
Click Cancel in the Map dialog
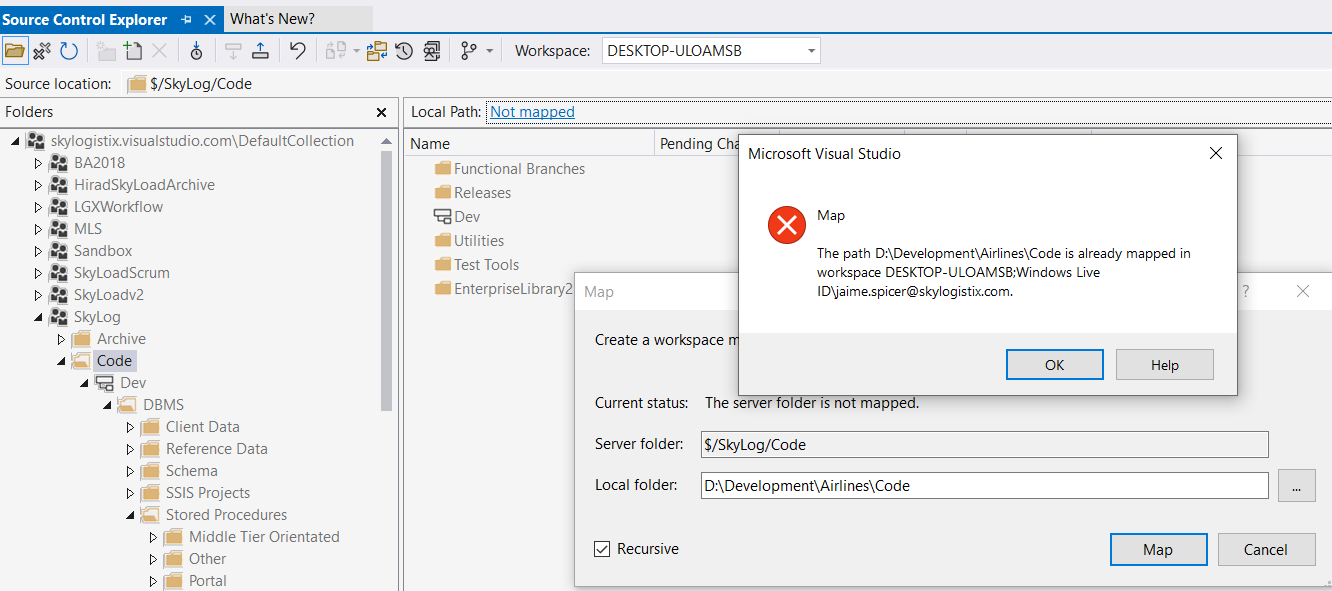click(x=1266, y=549)
